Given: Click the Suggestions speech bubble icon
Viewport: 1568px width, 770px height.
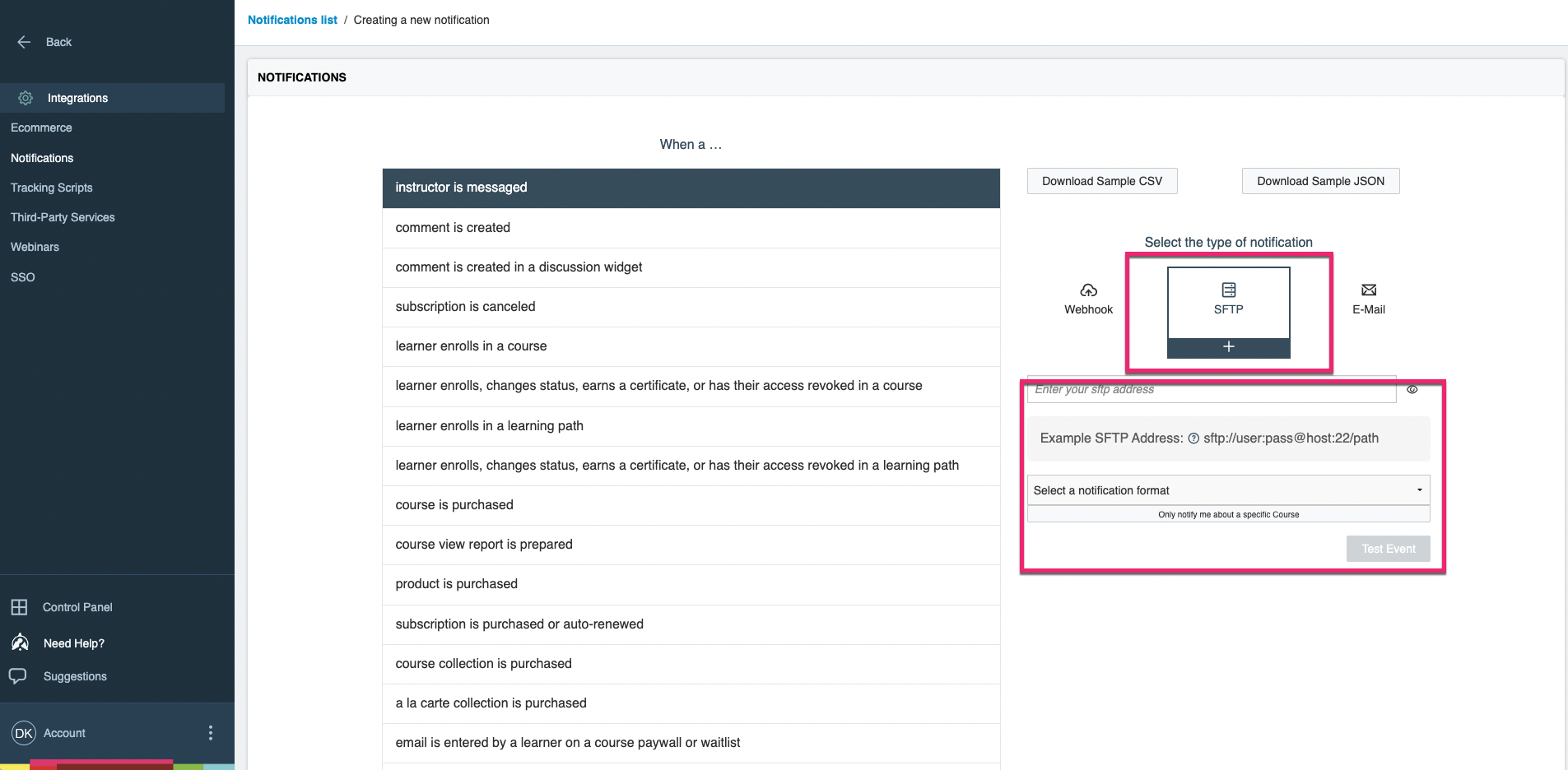Looking at the screenshot, I should [19, 675].
